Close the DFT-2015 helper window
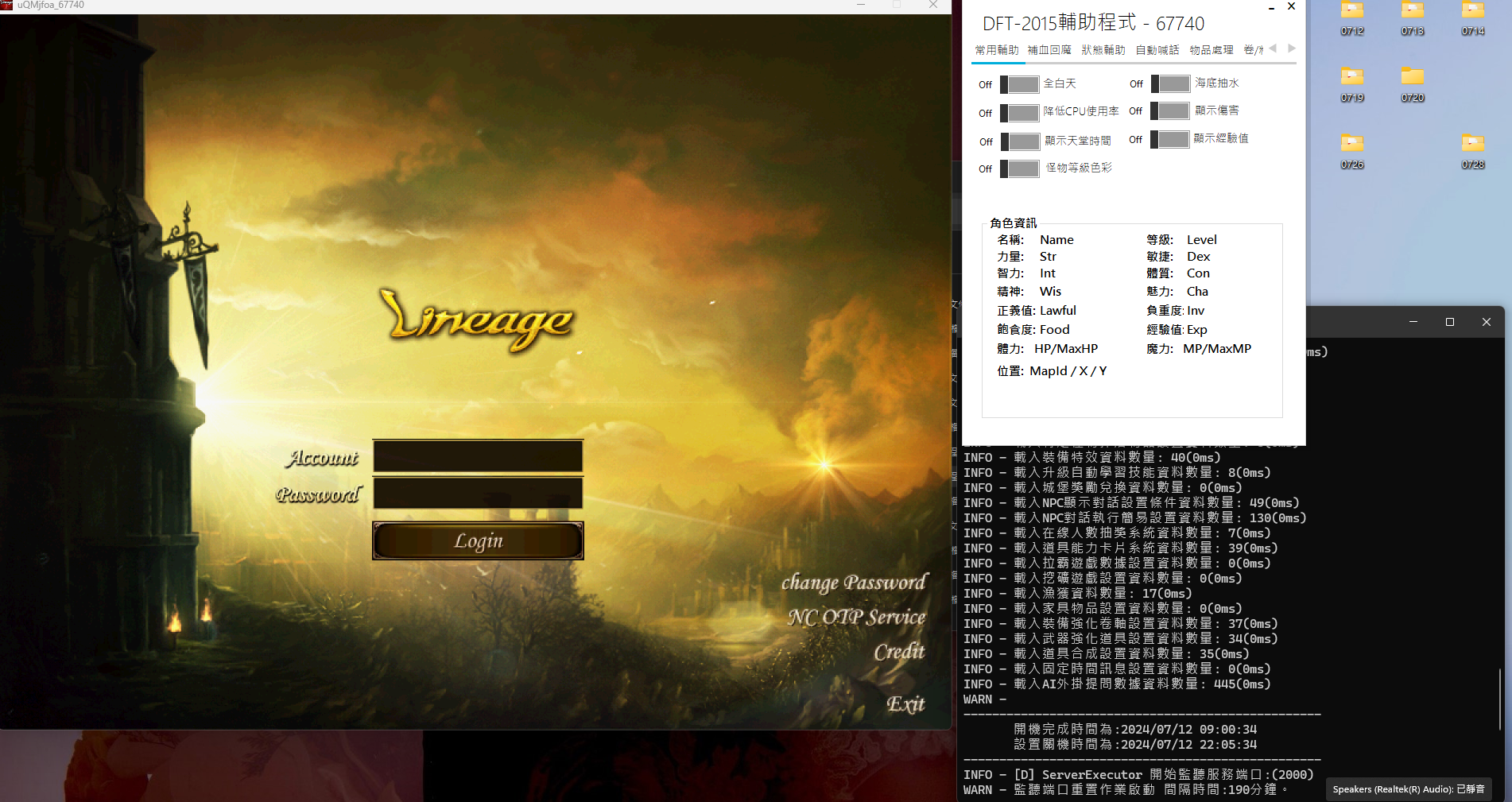 tap(1292, 6)
